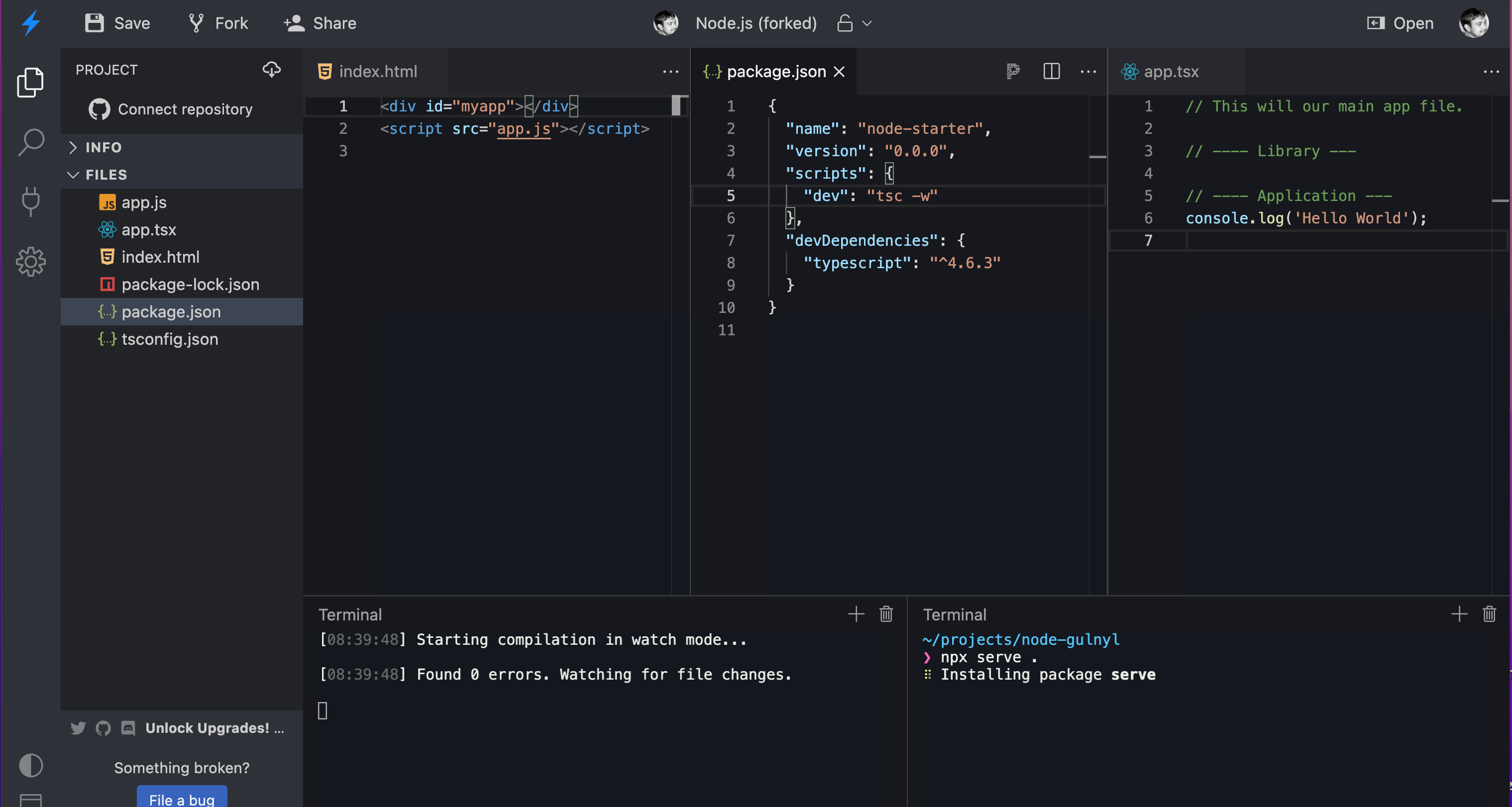Click the Prettier format icon in package.json editor
This screenshot has height=807, width=1512.
pyautogui.click(x=1012, y=71)
